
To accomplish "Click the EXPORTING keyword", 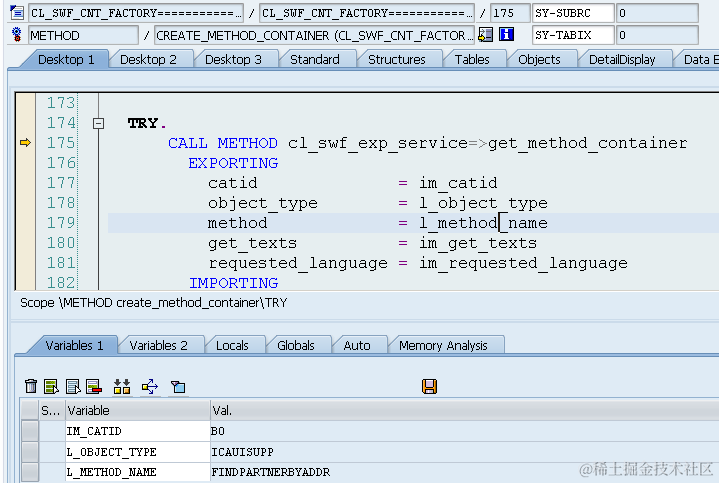I will click(233, 163).
